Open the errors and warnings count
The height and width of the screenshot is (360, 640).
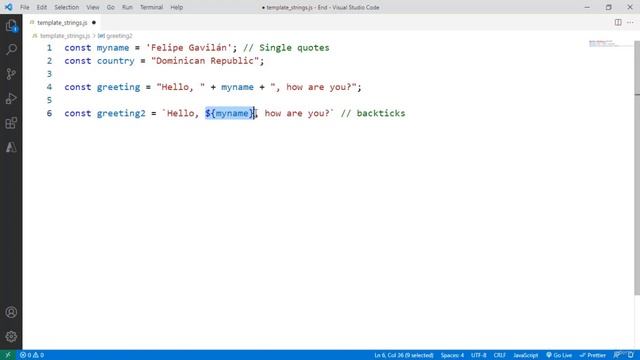pos(32,355)
